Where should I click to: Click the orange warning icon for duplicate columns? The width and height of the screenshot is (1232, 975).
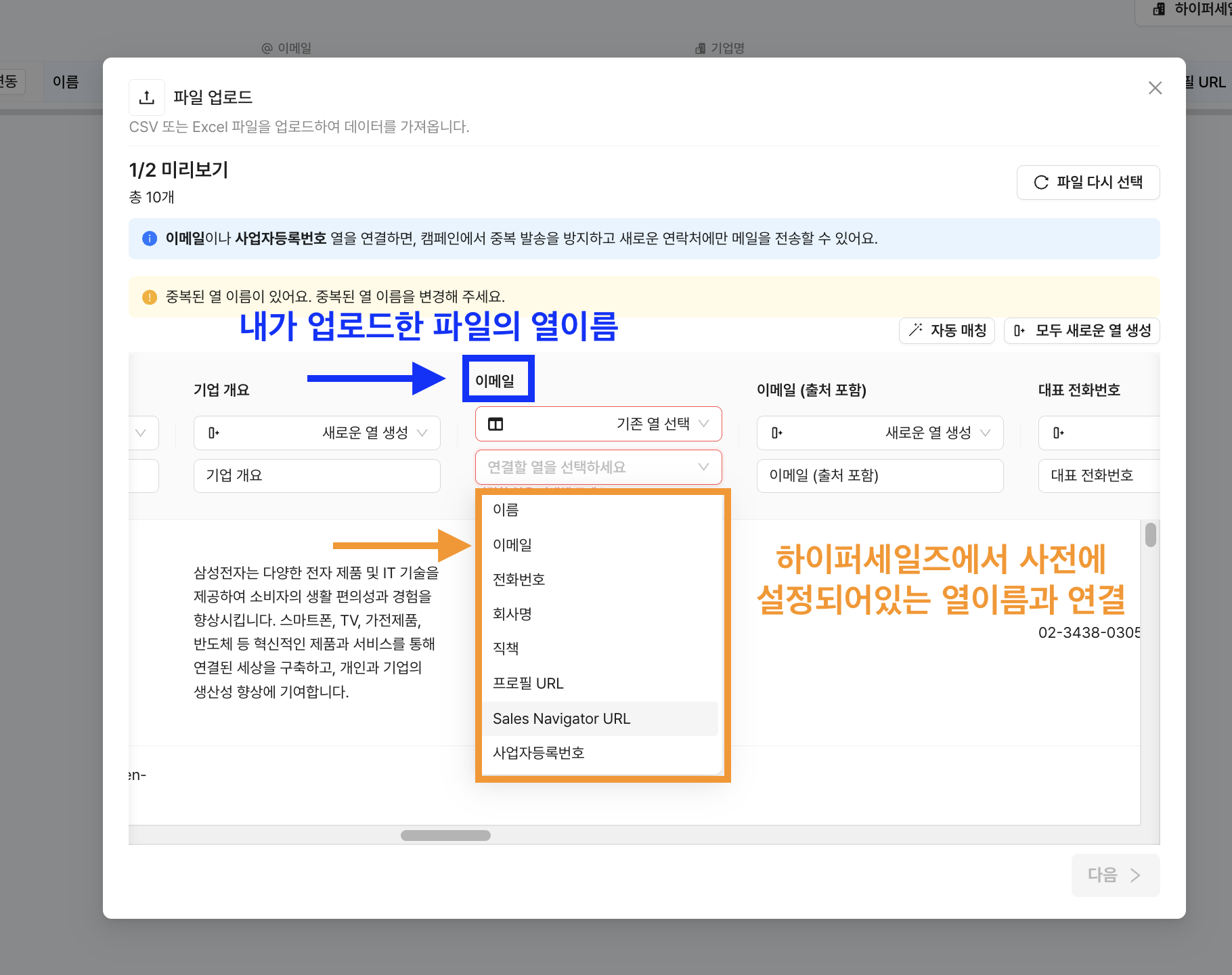pyautogui.click(x=150, y=297)
